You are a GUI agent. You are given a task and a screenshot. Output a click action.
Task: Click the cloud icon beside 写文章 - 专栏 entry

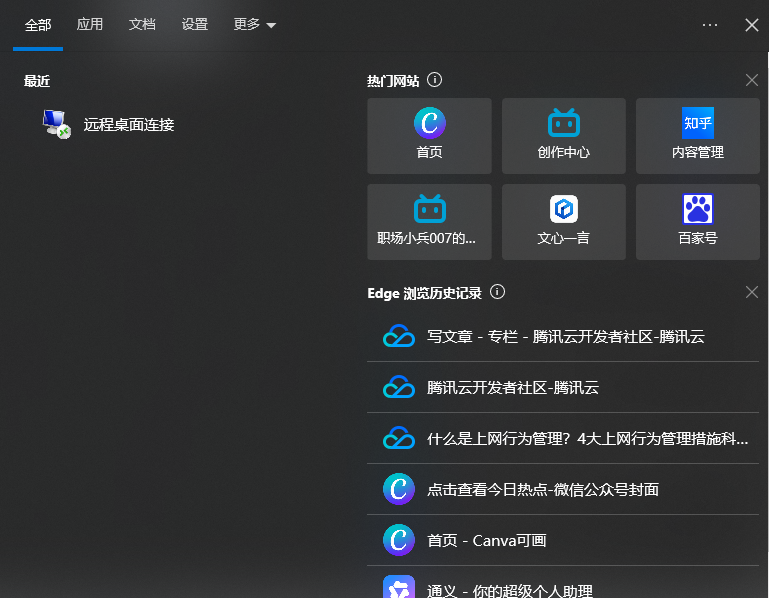(399, 336)
